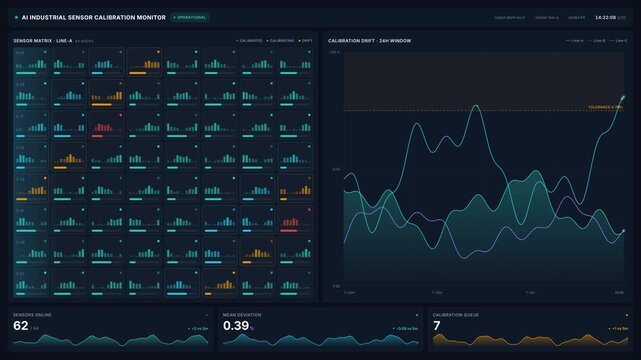
Task: Click the +2 vs 5m change indicator
Action: (x=198, y=329)
